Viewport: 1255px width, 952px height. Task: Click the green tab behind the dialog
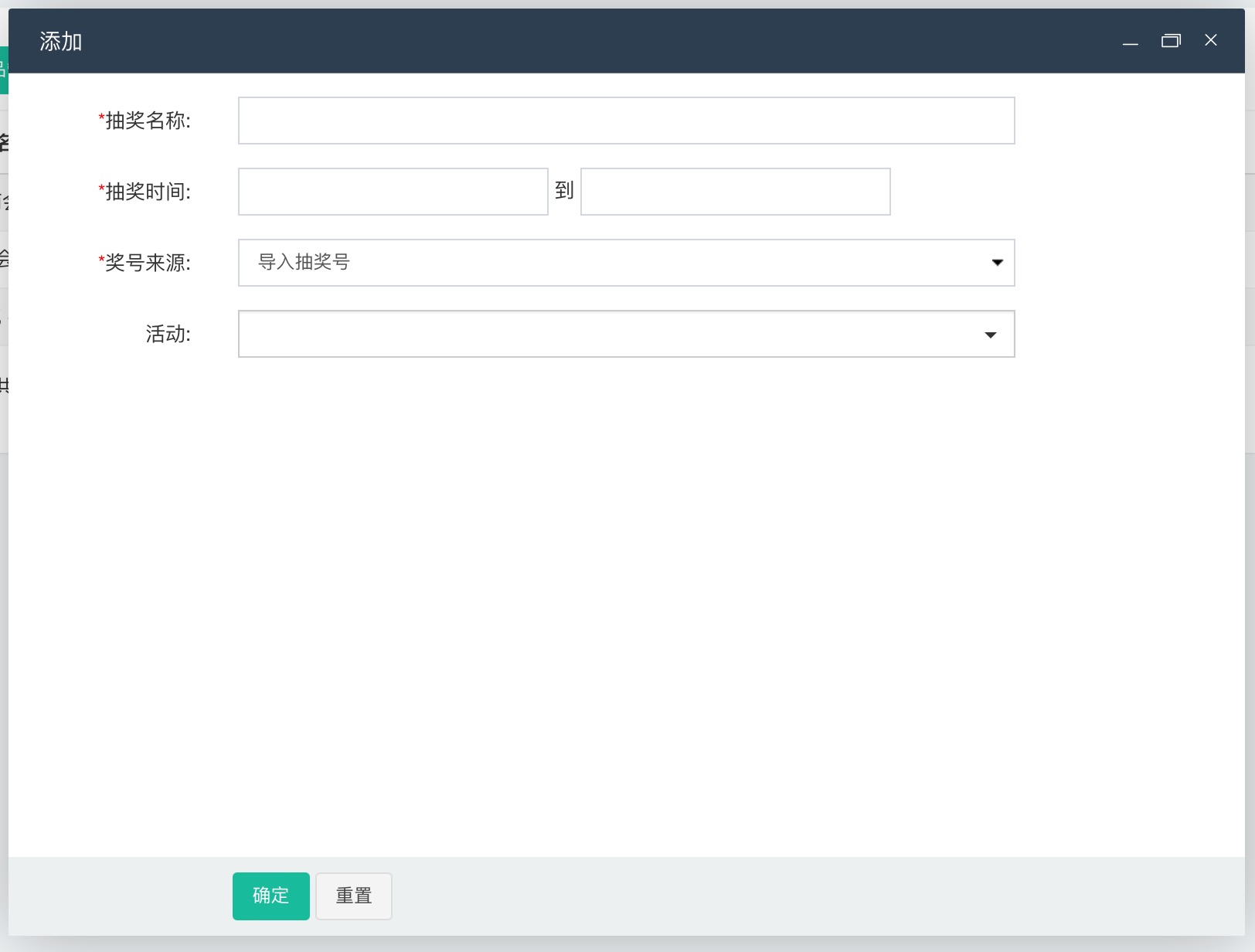[x=4, y=70]
